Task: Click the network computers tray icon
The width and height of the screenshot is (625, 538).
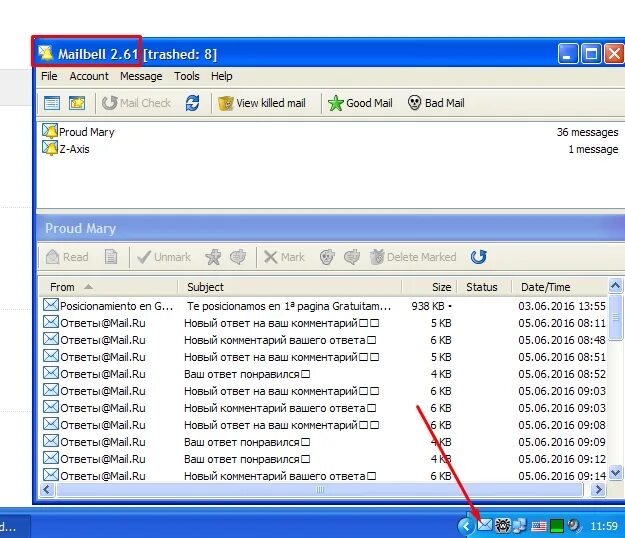Action: point(520,526)
